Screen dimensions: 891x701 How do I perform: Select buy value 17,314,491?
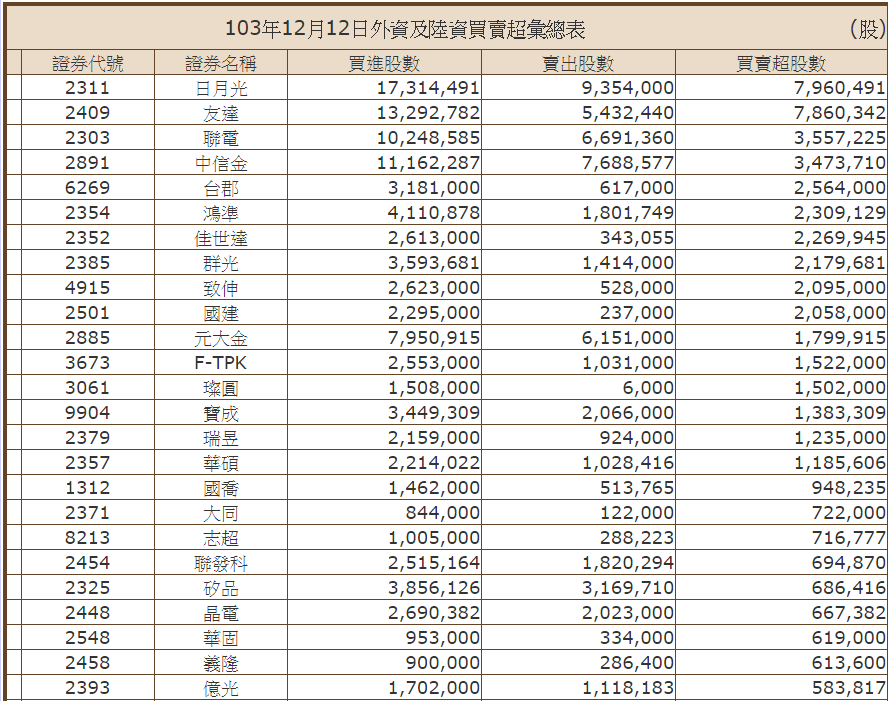(x=428, y=88)
